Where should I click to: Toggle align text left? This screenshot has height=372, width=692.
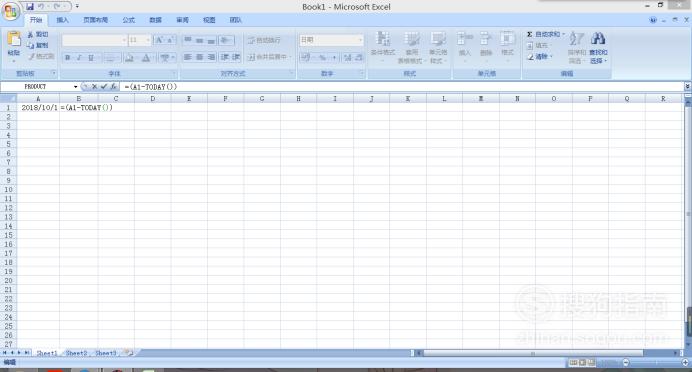[x=188, y=57]
